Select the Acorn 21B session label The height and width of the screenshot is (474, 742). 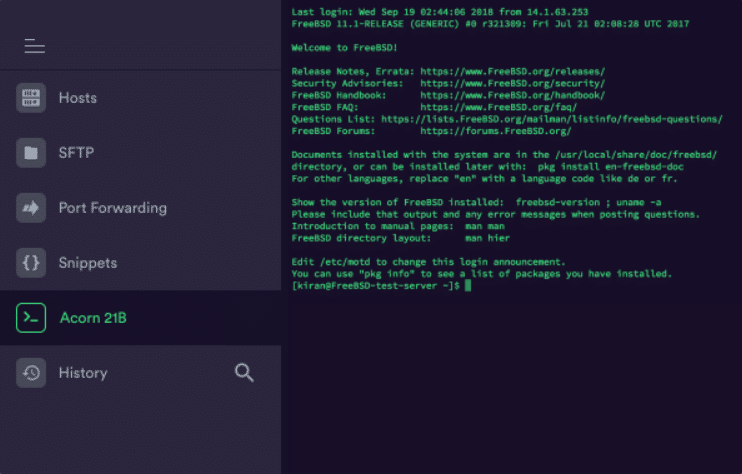point(93,318)
